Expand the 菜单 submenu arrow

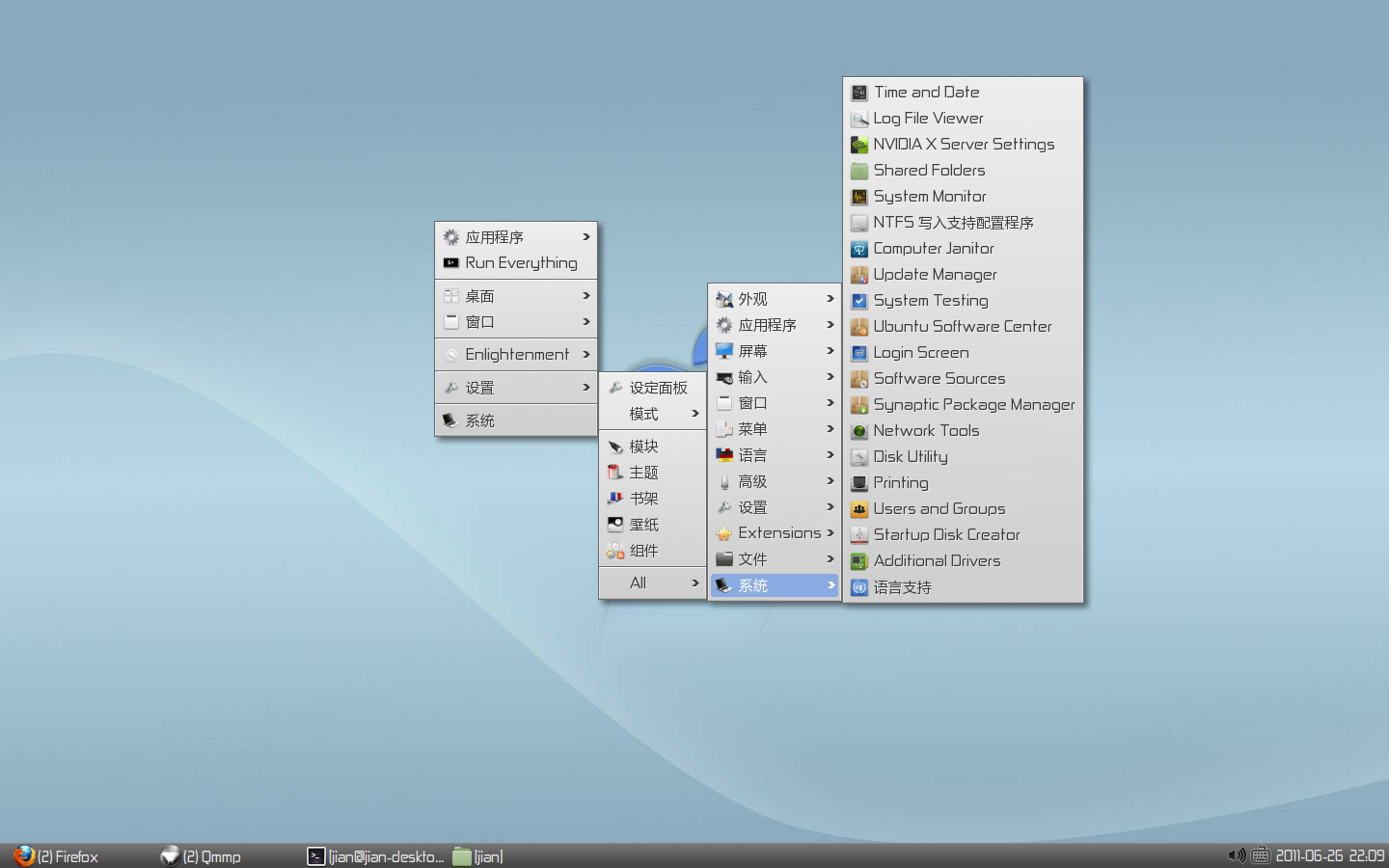pos(830,429)
